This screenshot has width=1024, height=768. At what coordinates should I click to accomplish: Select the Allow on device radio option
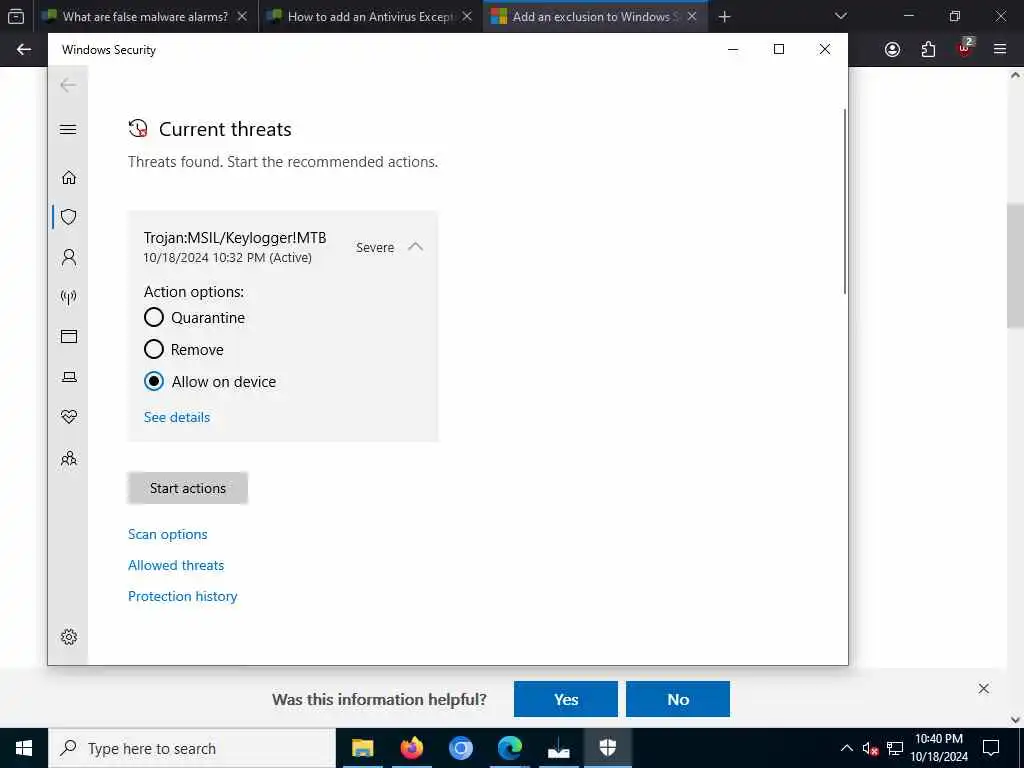point(153,381)
